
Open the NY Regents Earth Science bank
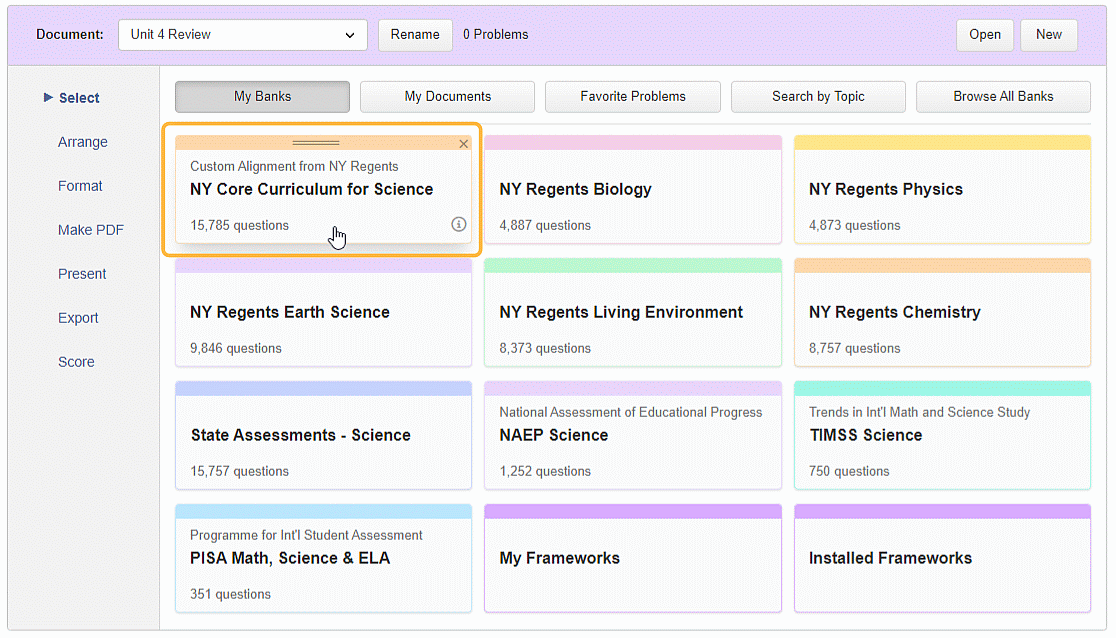(323, 313)
